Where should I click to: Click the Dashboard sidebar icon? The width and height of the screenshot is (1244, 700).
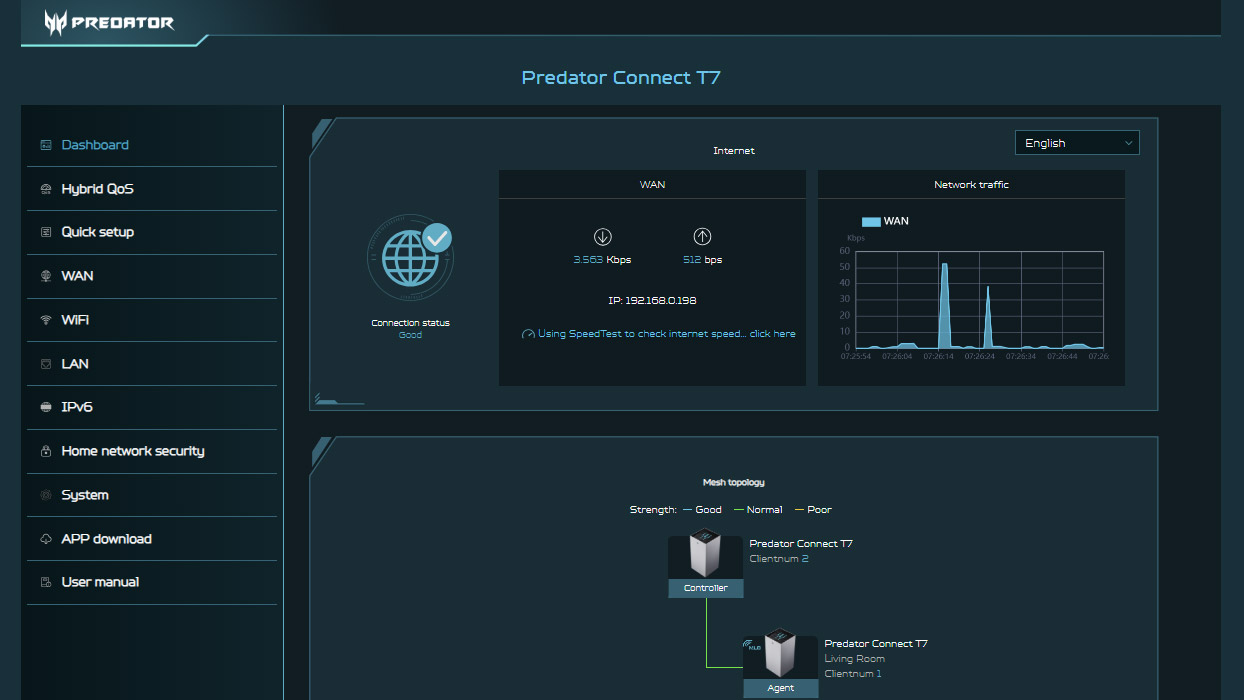[x=46, y=145]
